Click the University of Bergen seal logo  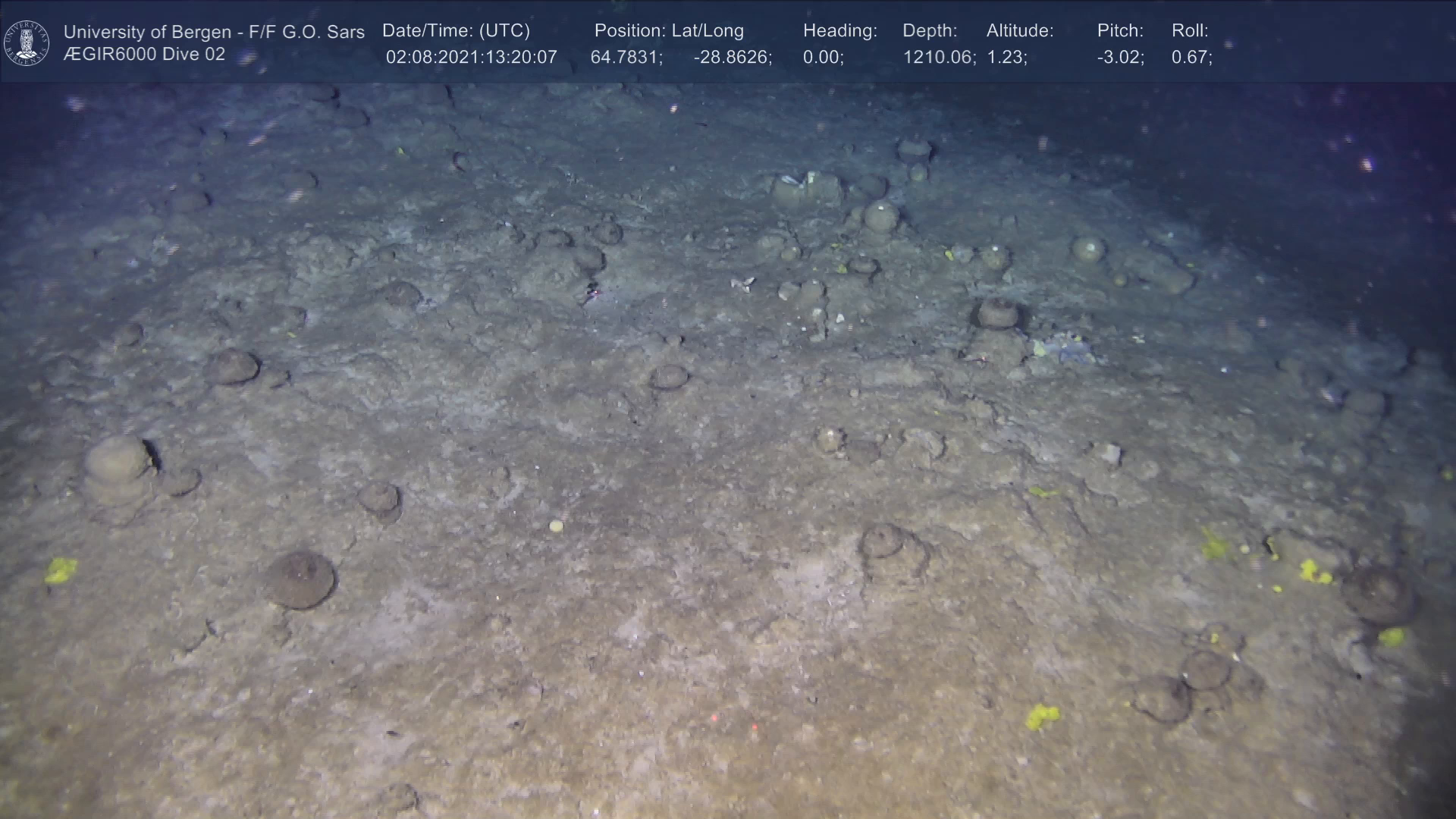27,42
